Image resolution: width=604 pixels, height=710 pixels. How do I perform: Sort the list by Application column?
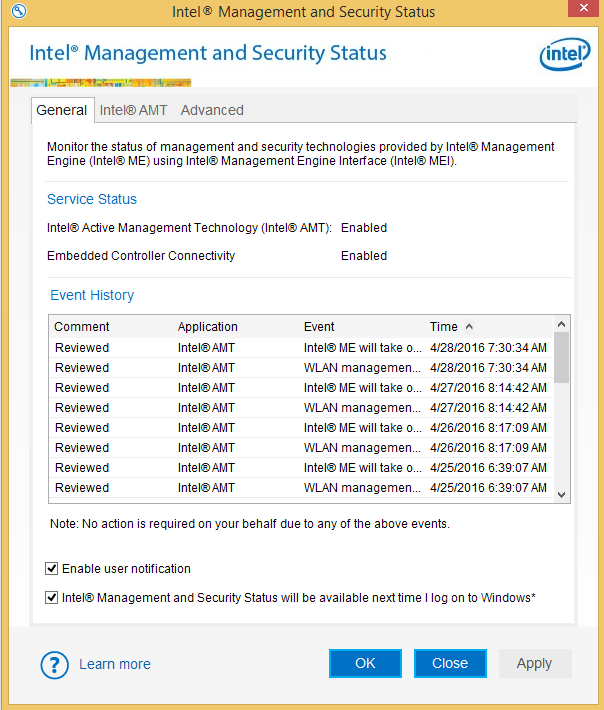tap(208, 327)
